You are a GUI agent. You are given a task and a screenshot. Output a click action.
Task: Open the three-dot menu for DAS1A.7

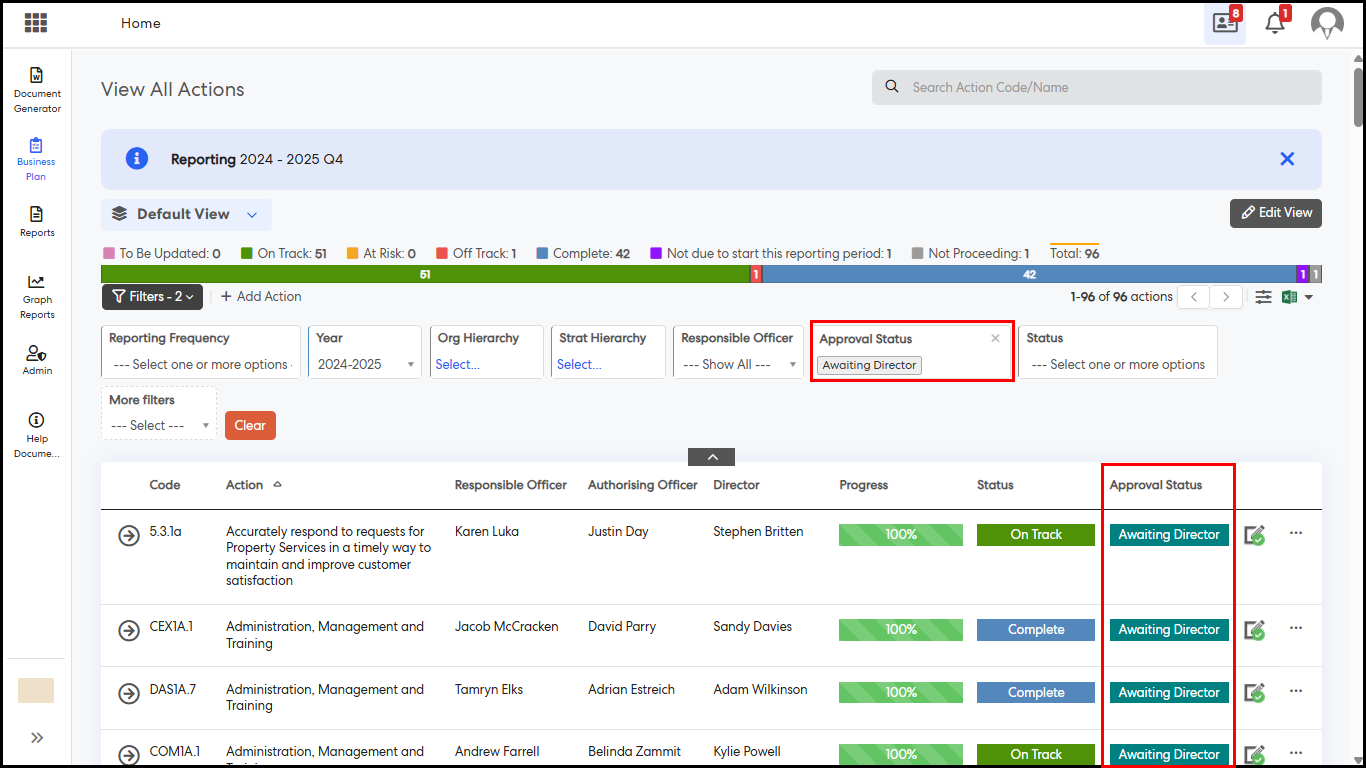pos(1296,690)
